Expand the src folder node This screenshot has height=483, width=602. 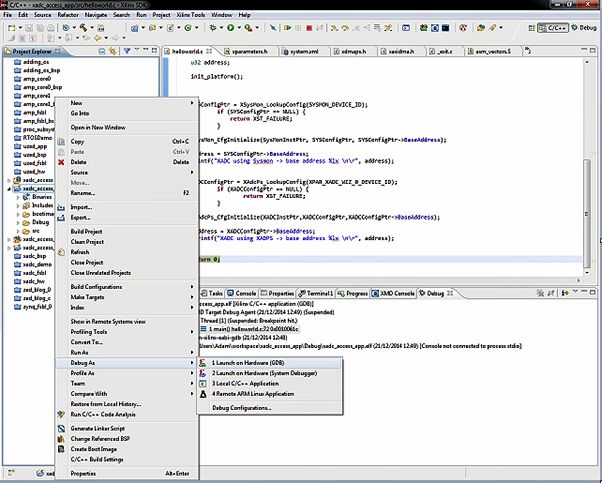[x=18, y=231]
